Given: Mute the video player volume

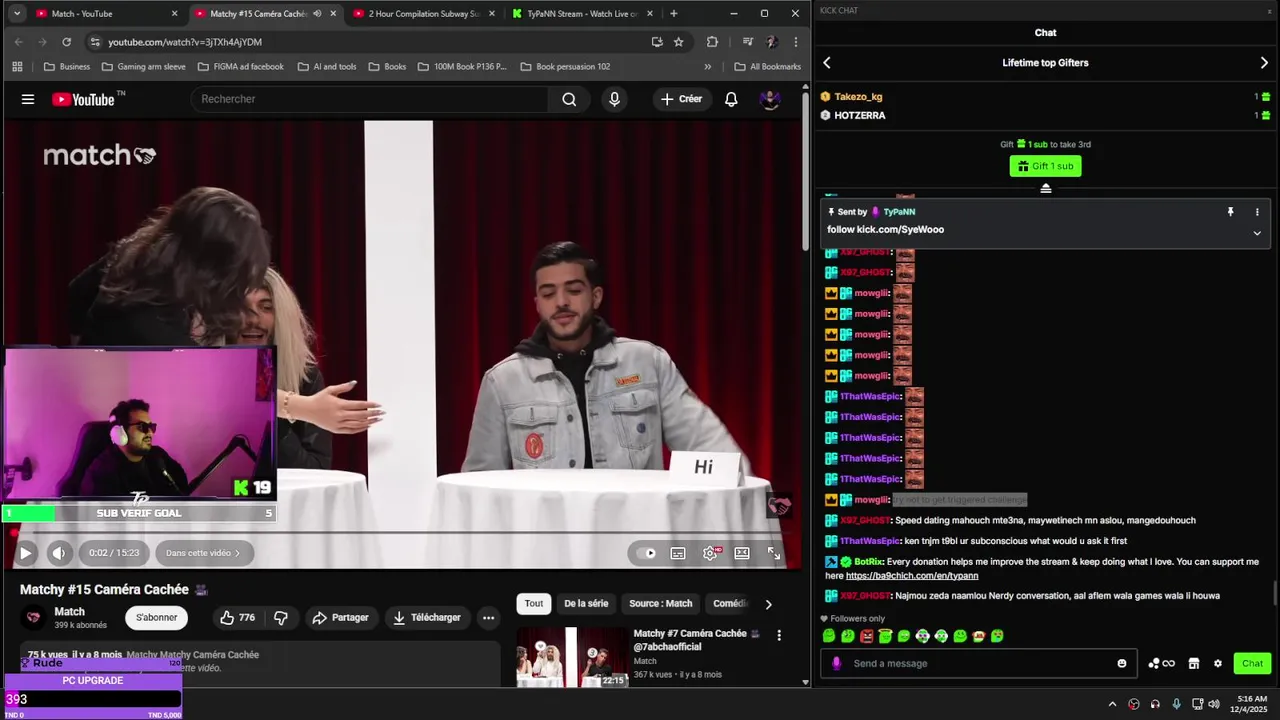Looking at the screenshot, I should [x=59, y=553].
